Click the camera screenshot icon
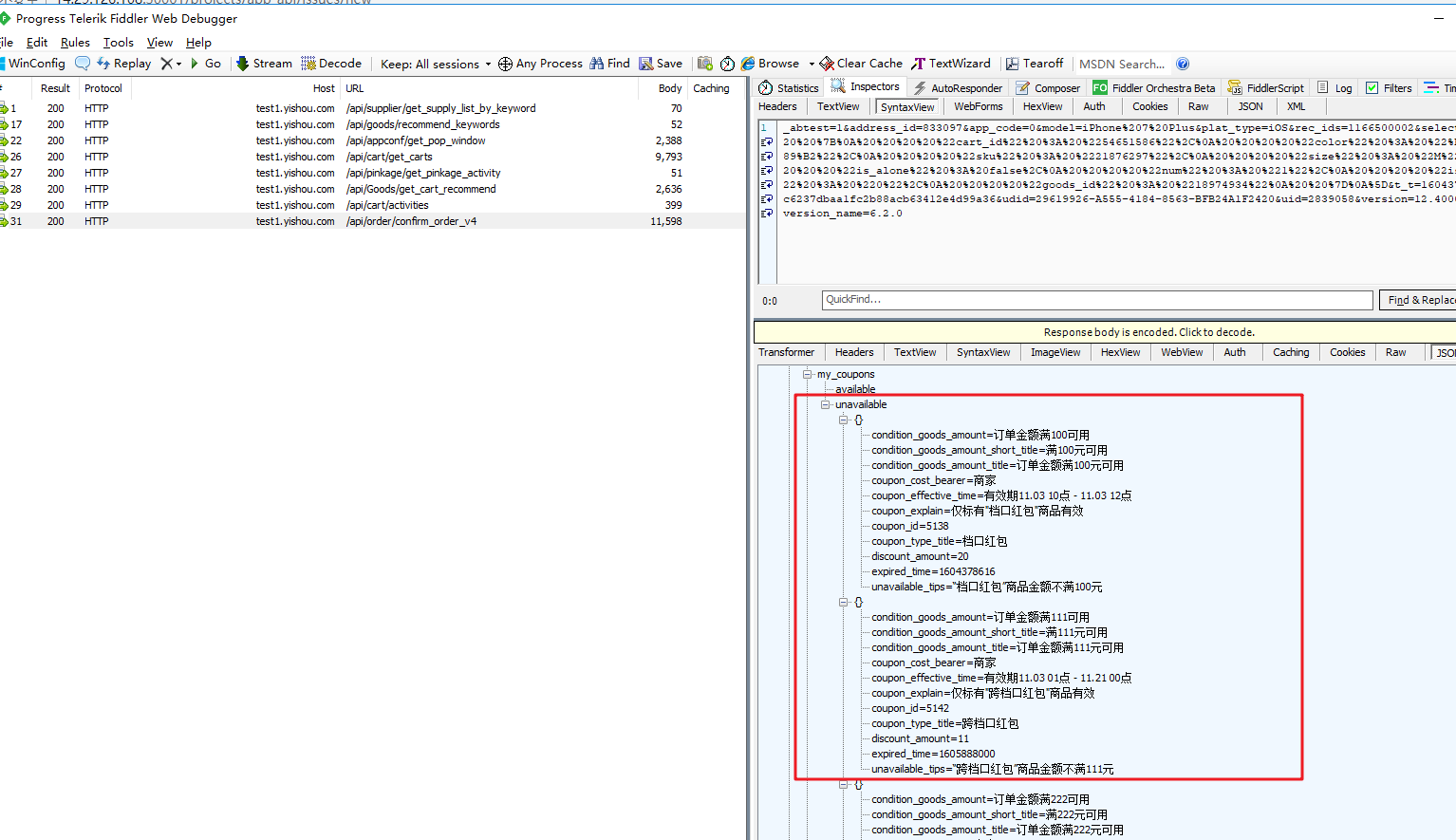Screen dimensions: 1456x840 [705, 64]
